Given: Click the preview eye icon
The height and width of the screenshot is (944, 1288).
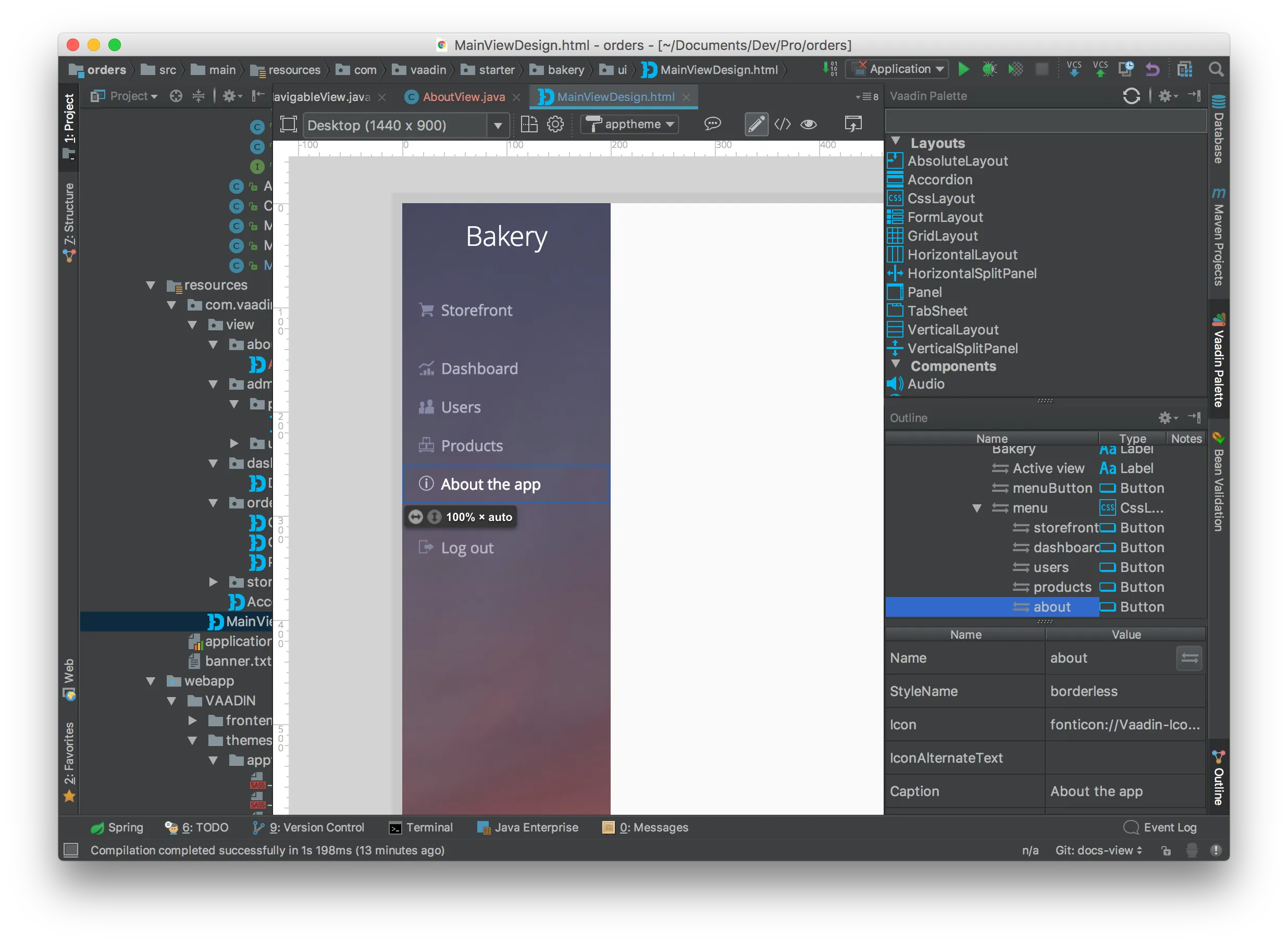Looking at the screenshot, I should [808, 124].
